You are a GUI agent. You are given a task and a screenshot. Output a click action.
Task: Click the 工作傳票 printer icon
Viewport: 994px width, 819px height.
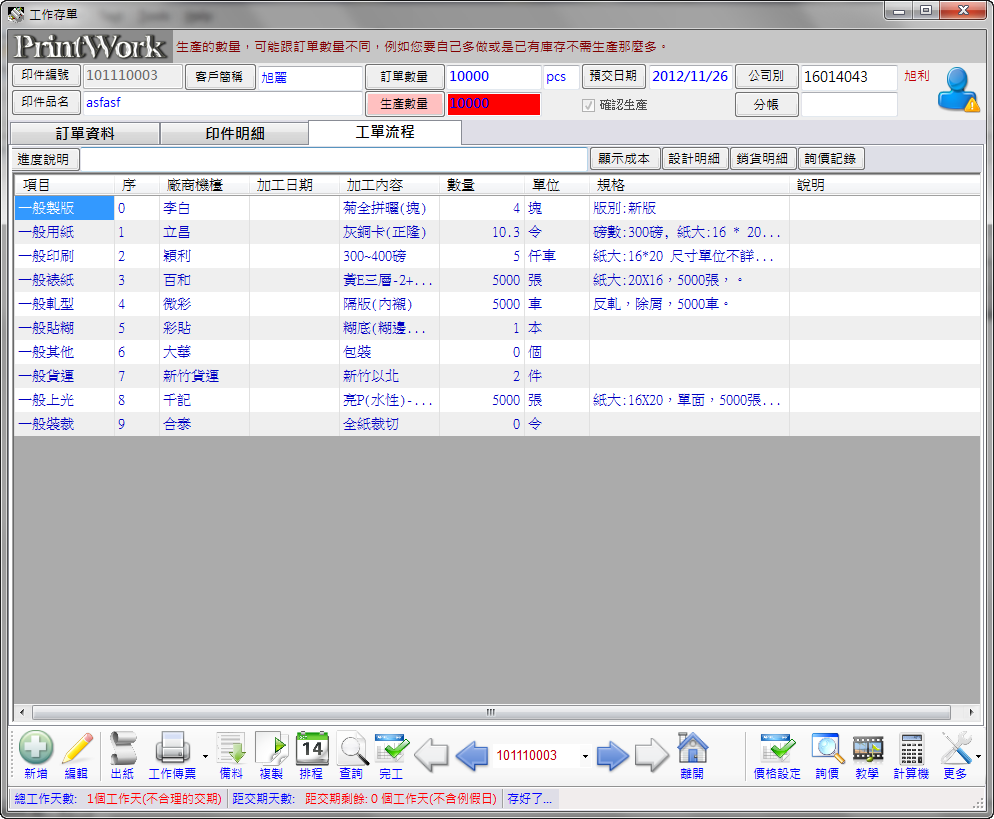172,748
